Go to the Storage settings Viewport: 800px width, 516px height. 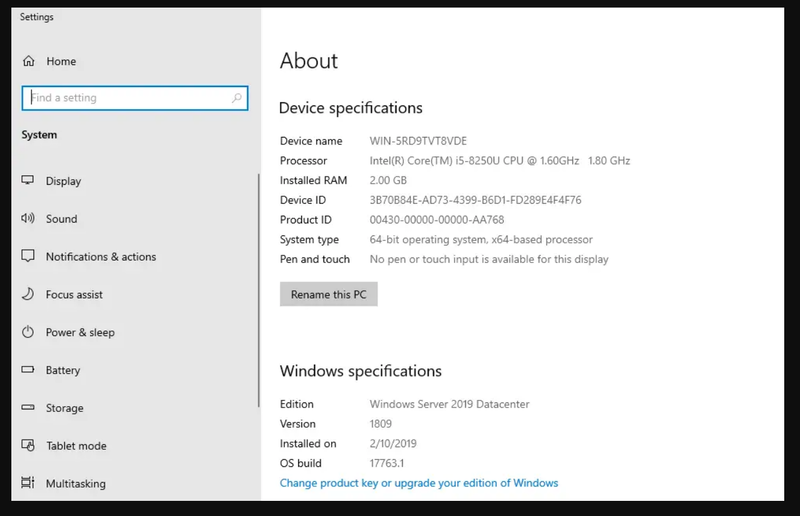coord(64,408)
